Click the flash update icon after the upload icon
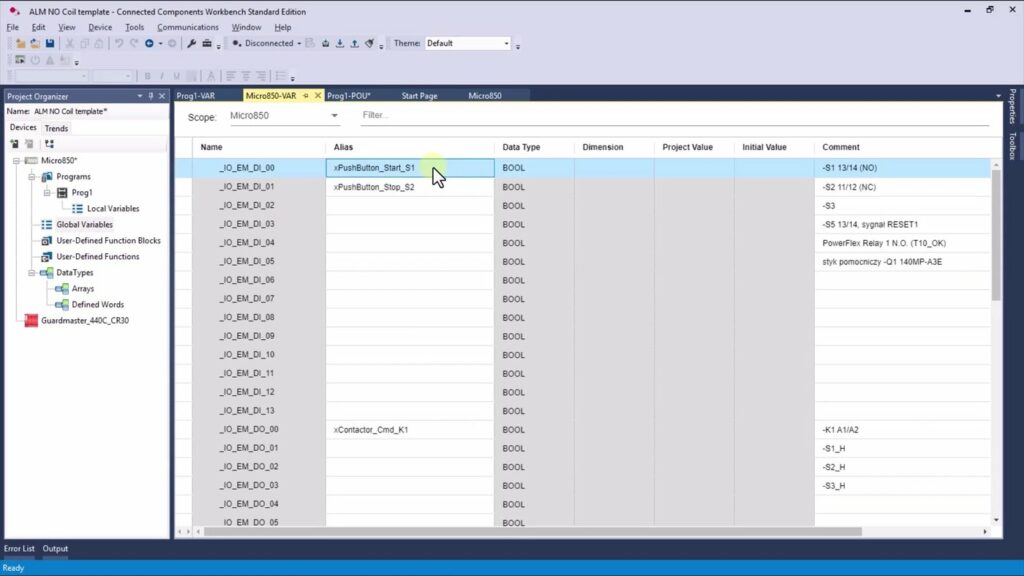1024x576 pixels. point(370,44)
